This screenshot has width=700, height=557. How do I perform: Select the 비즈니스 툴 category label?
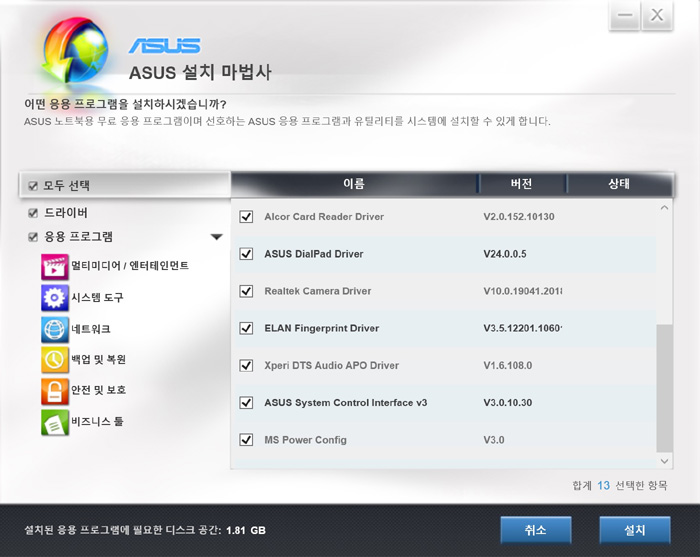pyautogui.click(x=97, y=421)
